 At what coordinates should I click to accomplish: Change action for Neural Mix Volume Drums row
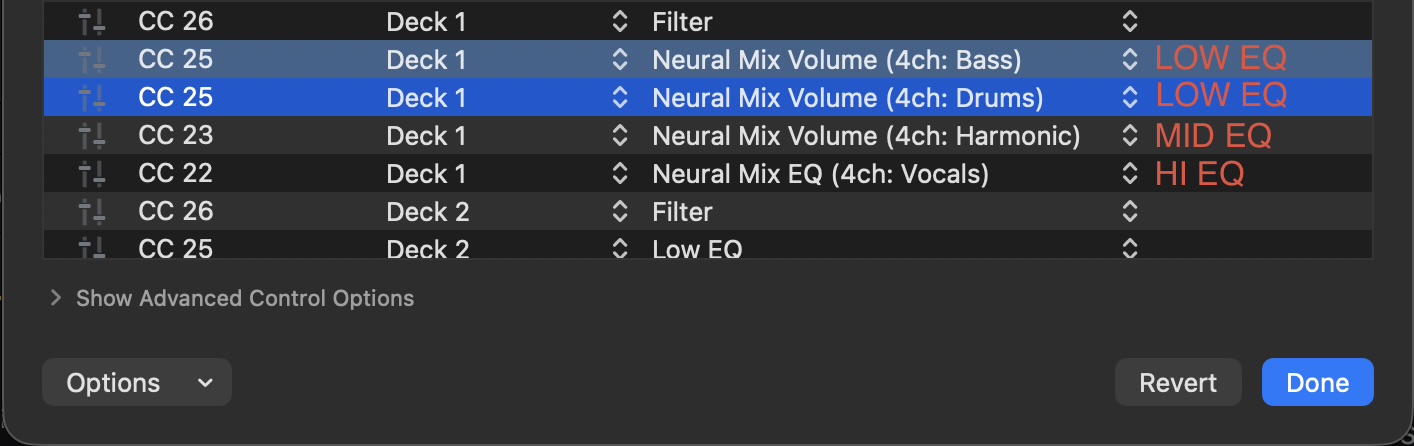pos(1129,98)
